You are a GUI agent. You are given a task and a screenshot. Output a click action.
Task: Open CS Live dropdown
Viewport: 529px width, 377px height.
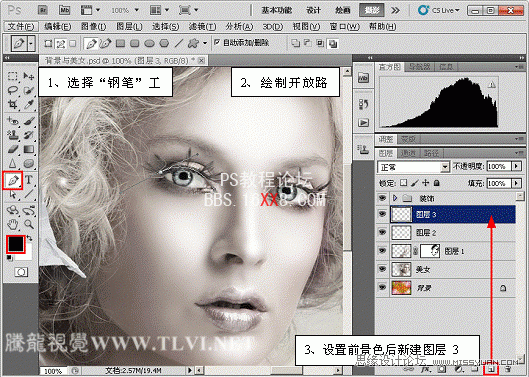439,10
